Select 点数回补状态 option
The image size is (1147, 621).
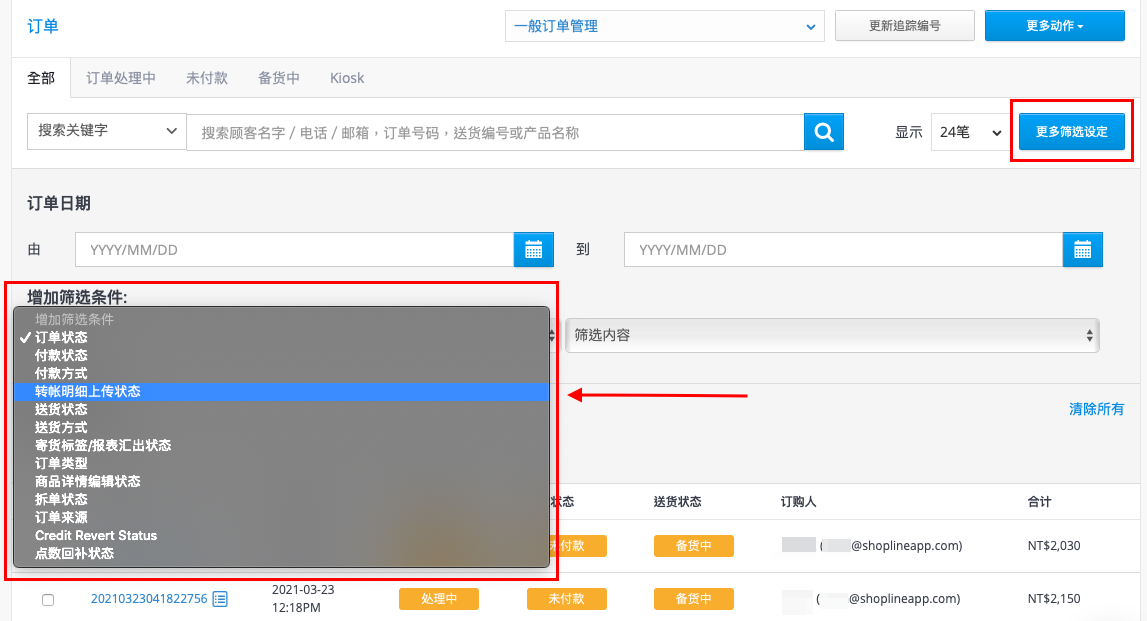point(282,554)
